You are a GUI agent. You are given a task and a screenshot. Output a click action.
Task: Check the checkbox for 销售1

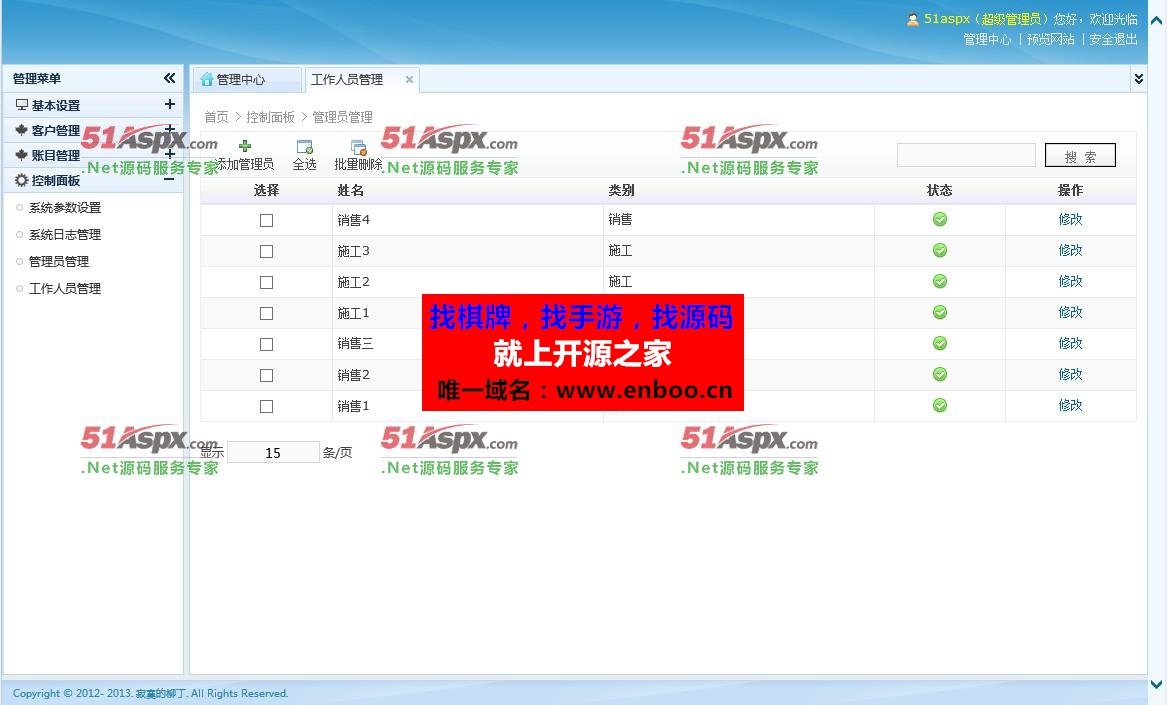point(266,406)
